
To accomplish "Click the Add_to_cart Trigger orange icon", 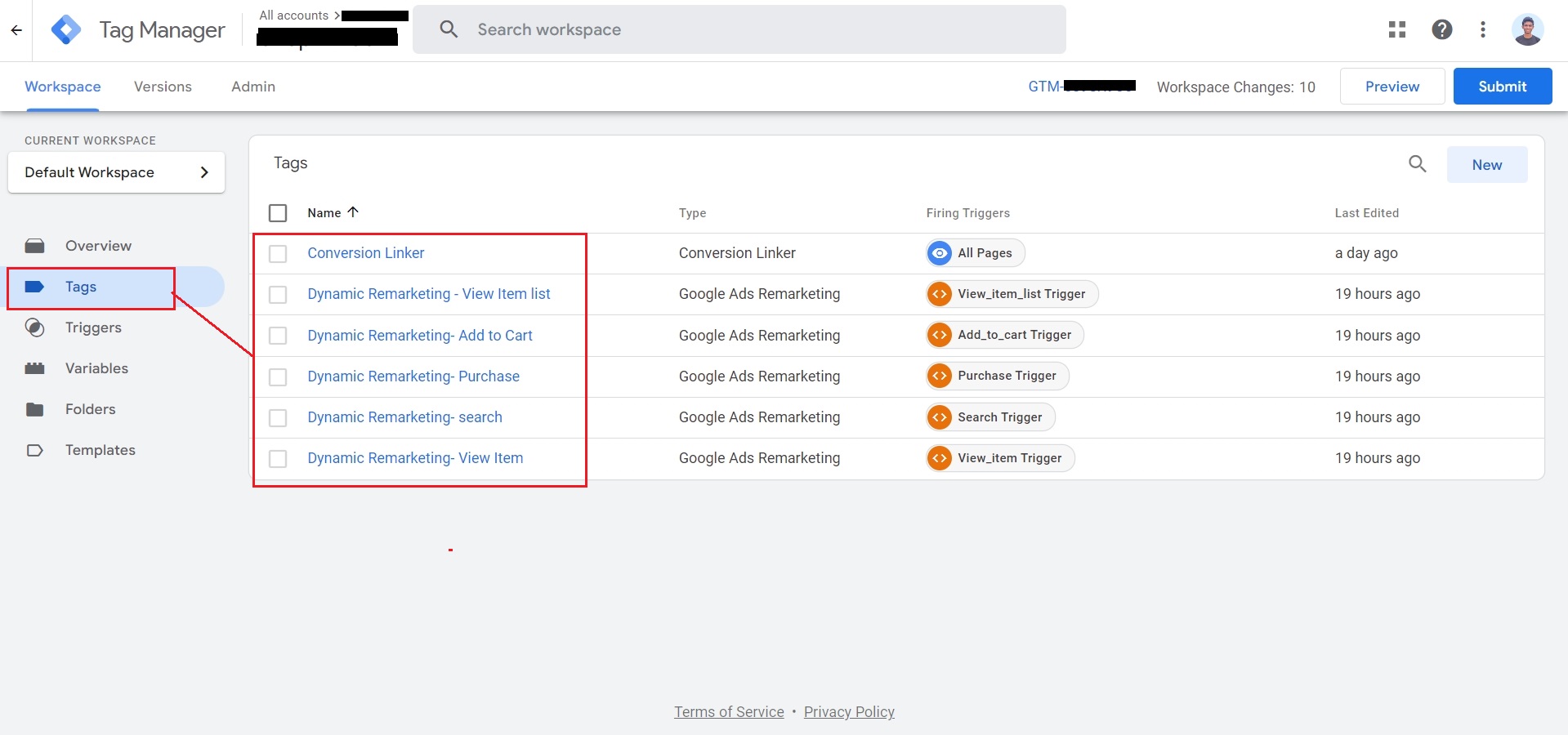I will pos(940,335).
